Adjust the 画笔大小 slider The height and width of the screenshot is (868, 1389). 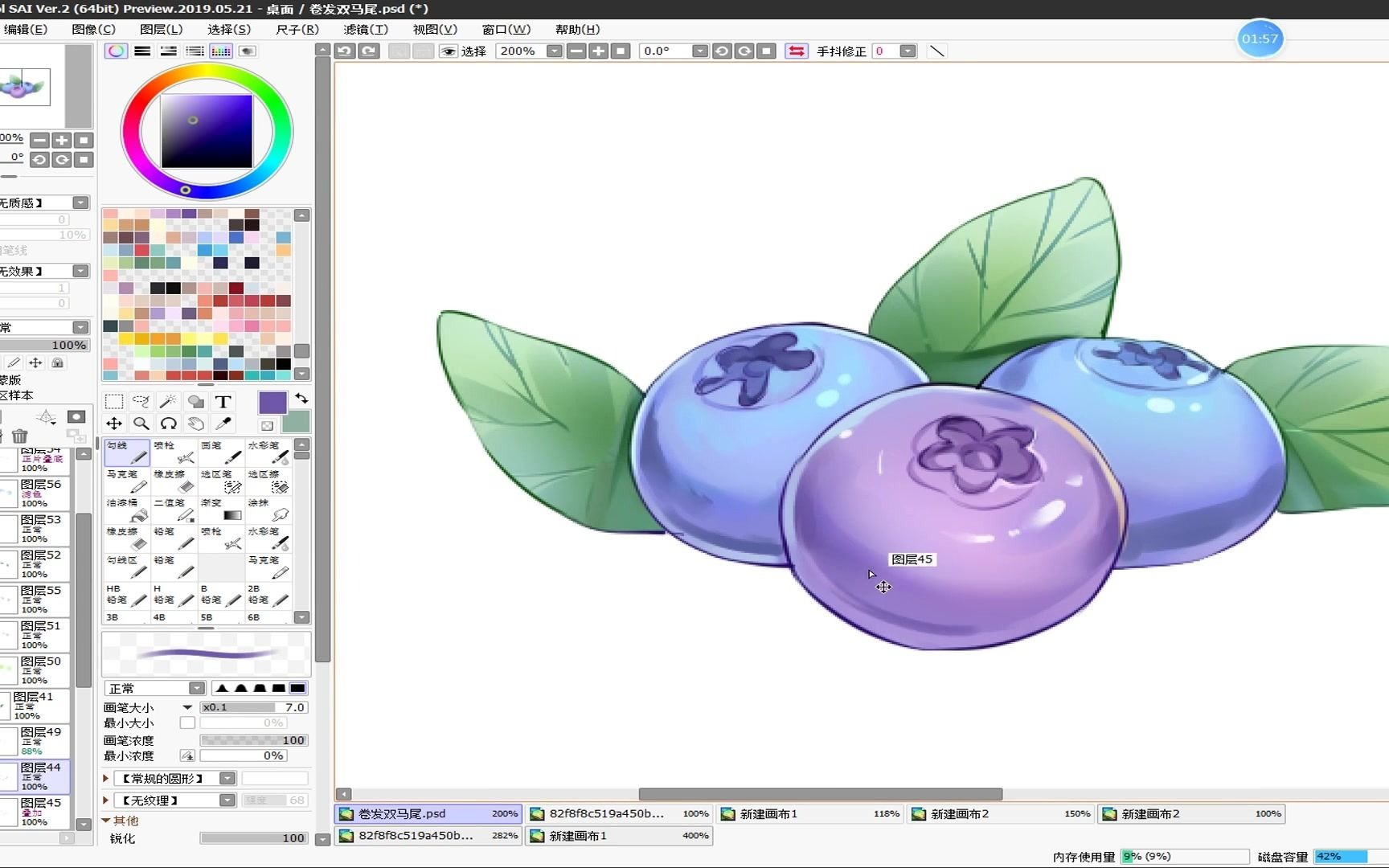tap(253, 707)
